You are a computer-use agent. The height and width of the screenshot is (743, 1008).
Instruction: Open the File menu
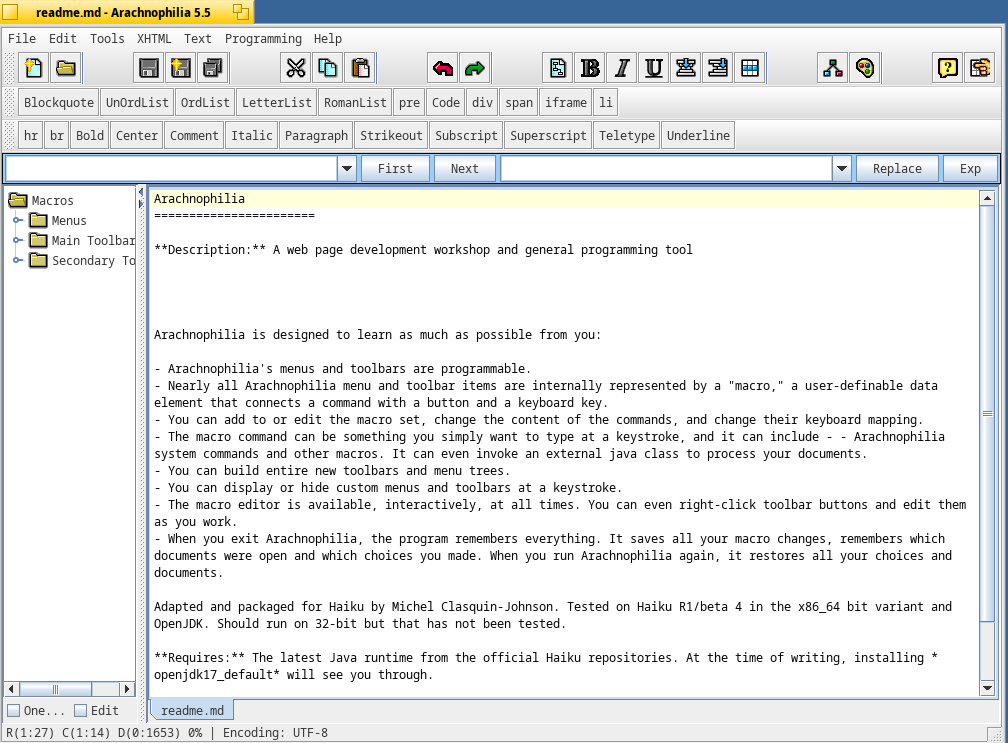[22, 39]
